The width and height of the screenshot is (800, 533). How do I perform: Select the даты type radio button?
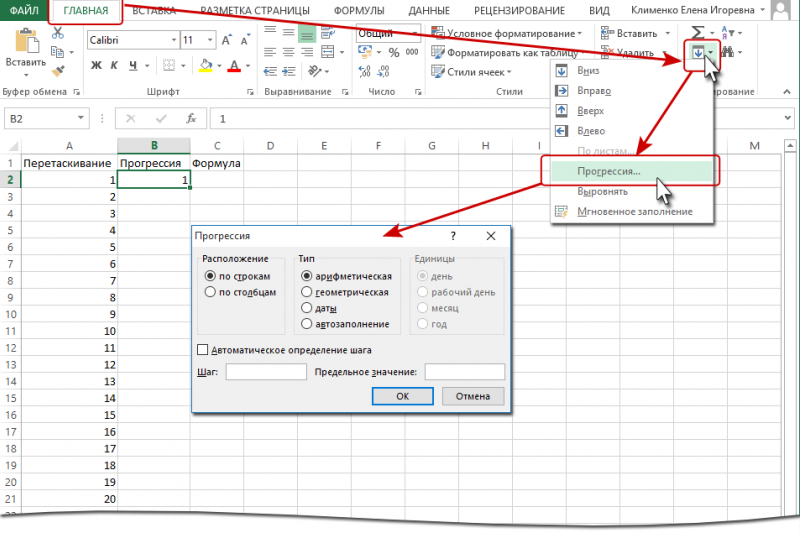pyautogui.click(x=306, y=308)
